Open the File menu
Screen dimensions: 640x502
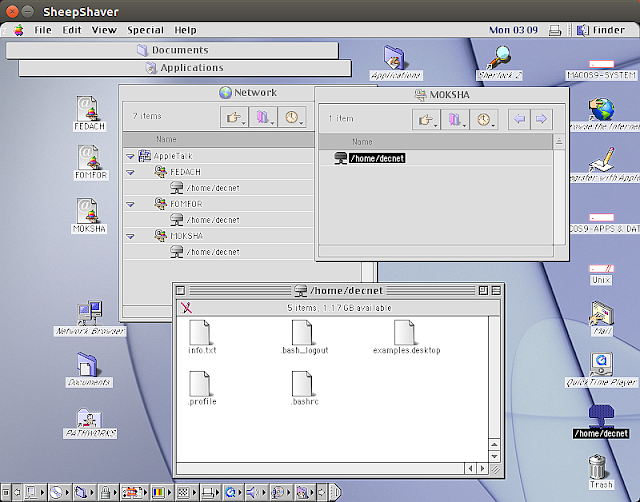[x=43, y=30]
